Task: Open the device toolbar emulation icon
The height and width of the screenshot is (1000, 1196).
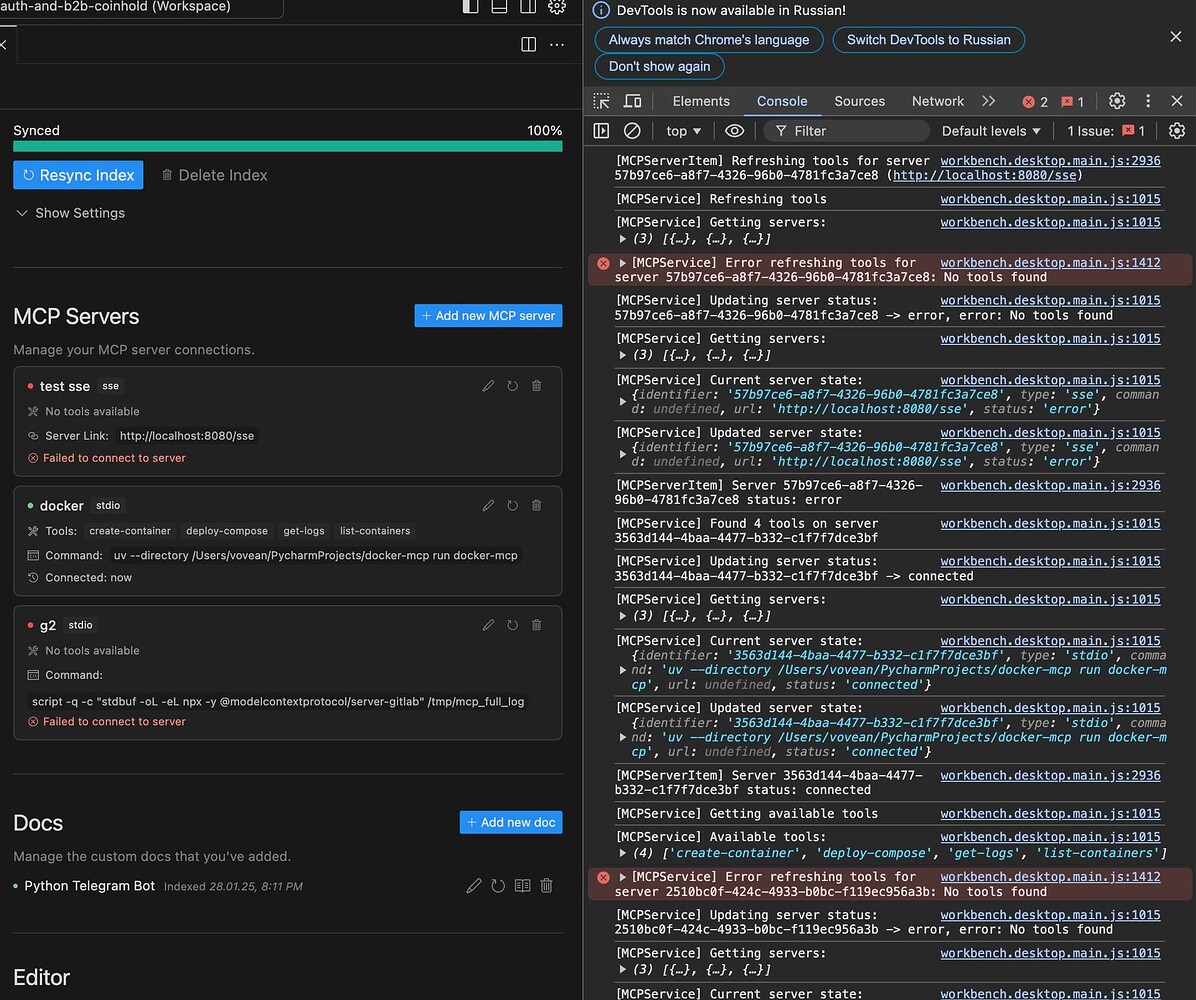Action: click(633, 100)
